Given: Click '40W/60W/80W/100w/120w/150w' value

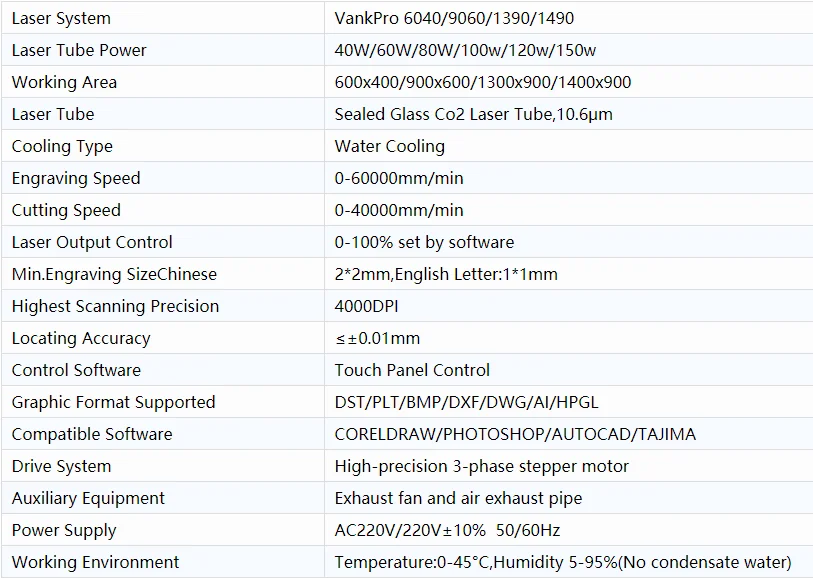Looking at the screenshot, I should [465, 50].
